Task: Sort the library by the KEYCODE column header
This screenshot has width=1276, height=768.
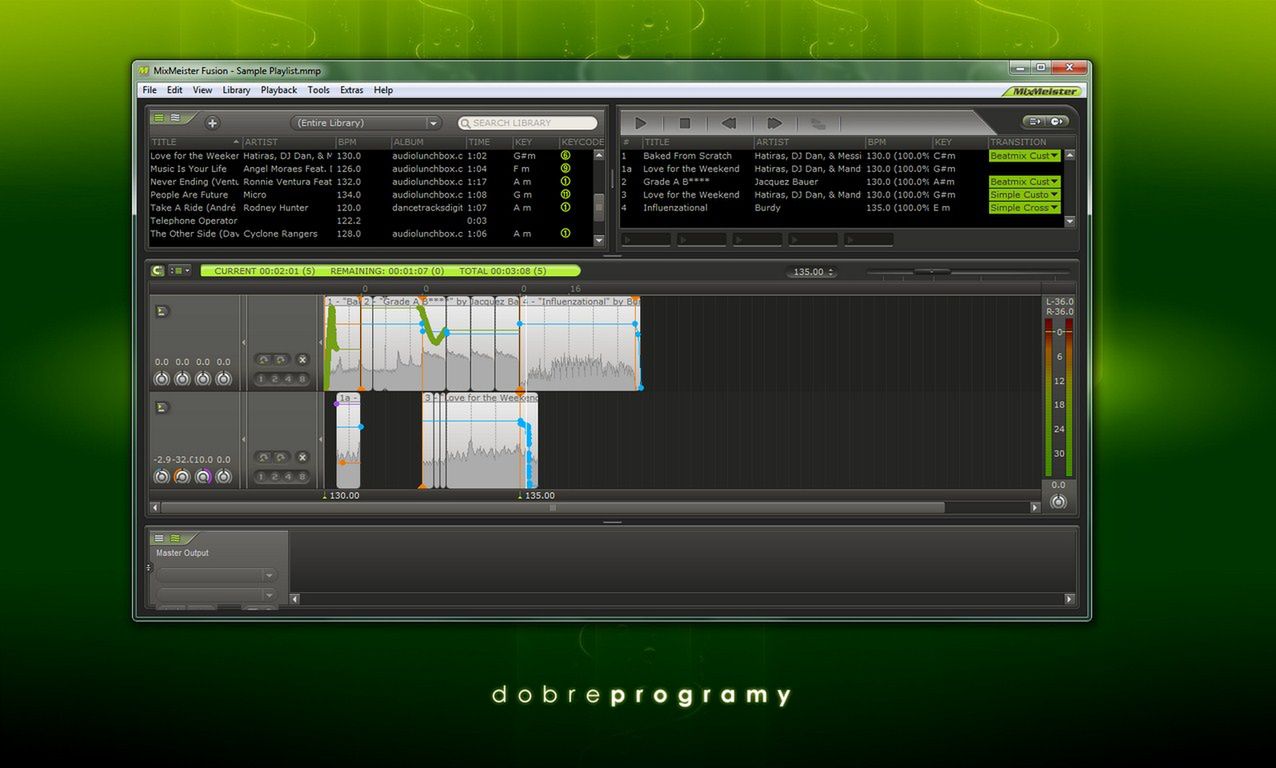Action: click(581, 142)
